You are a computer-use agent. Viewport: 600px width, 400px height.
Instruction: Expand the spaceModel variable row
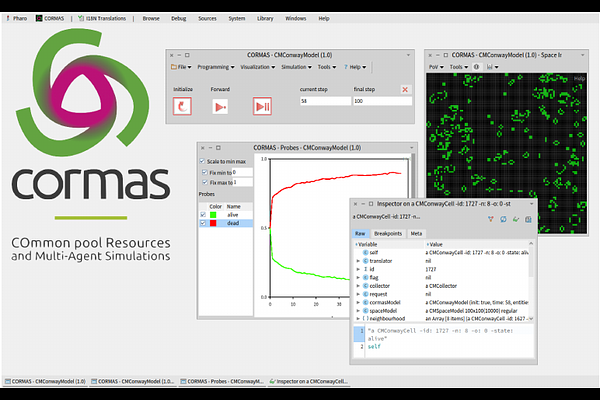point(358,311)
